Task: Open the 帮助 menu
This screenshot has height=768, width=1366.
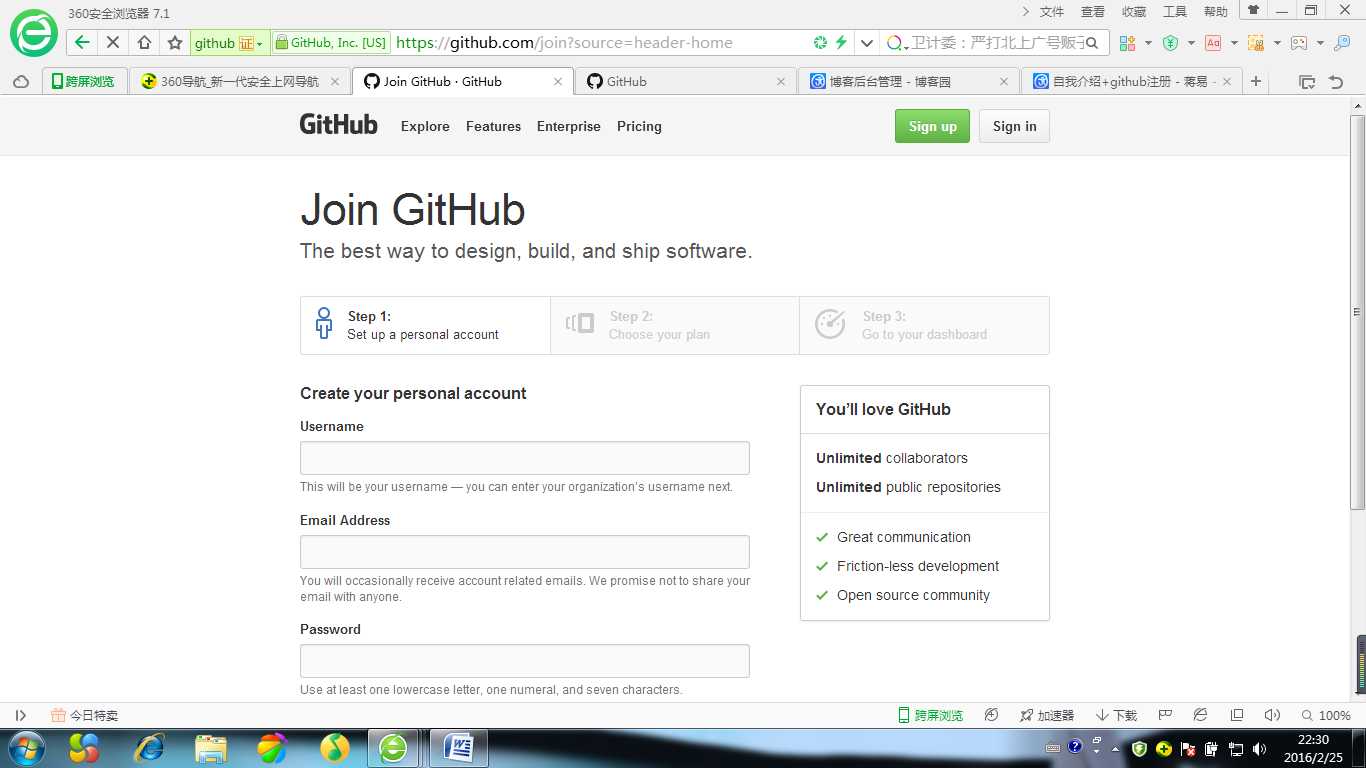Action: [1216, 12]
